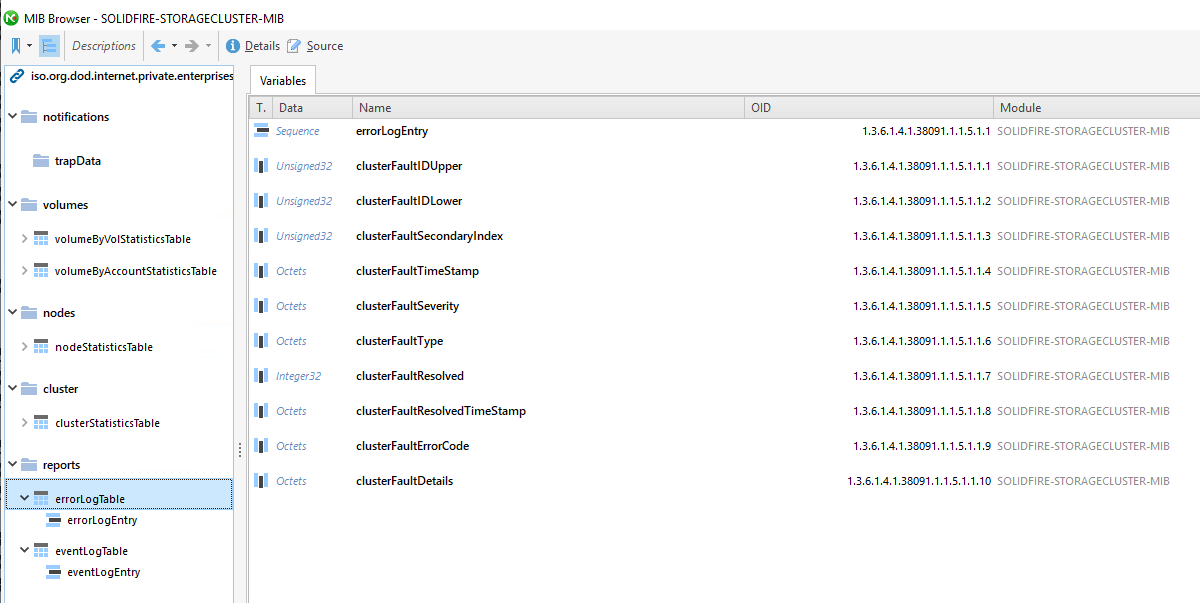Collapse the volumes folder
This screenshot has width=1200, height=603.
pyautogui.click(x=13, y=204)
